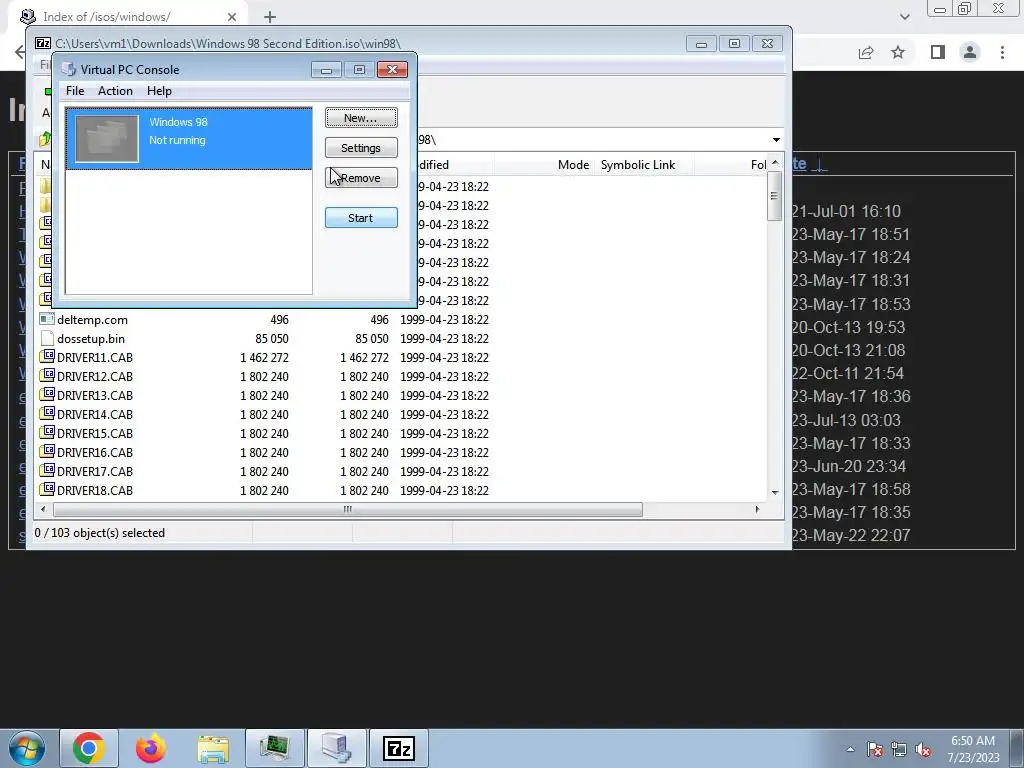Select DRIVER13.CAB in the file list
The width and height of the screenshot is (1024, 768).
(95, 395)
